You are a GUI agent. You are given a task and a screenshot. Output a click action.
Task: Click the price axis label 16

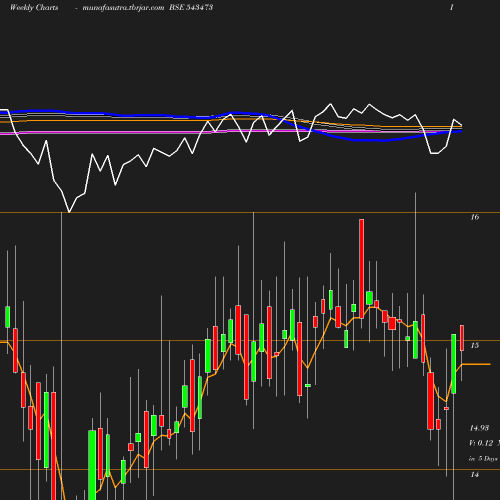475,217
